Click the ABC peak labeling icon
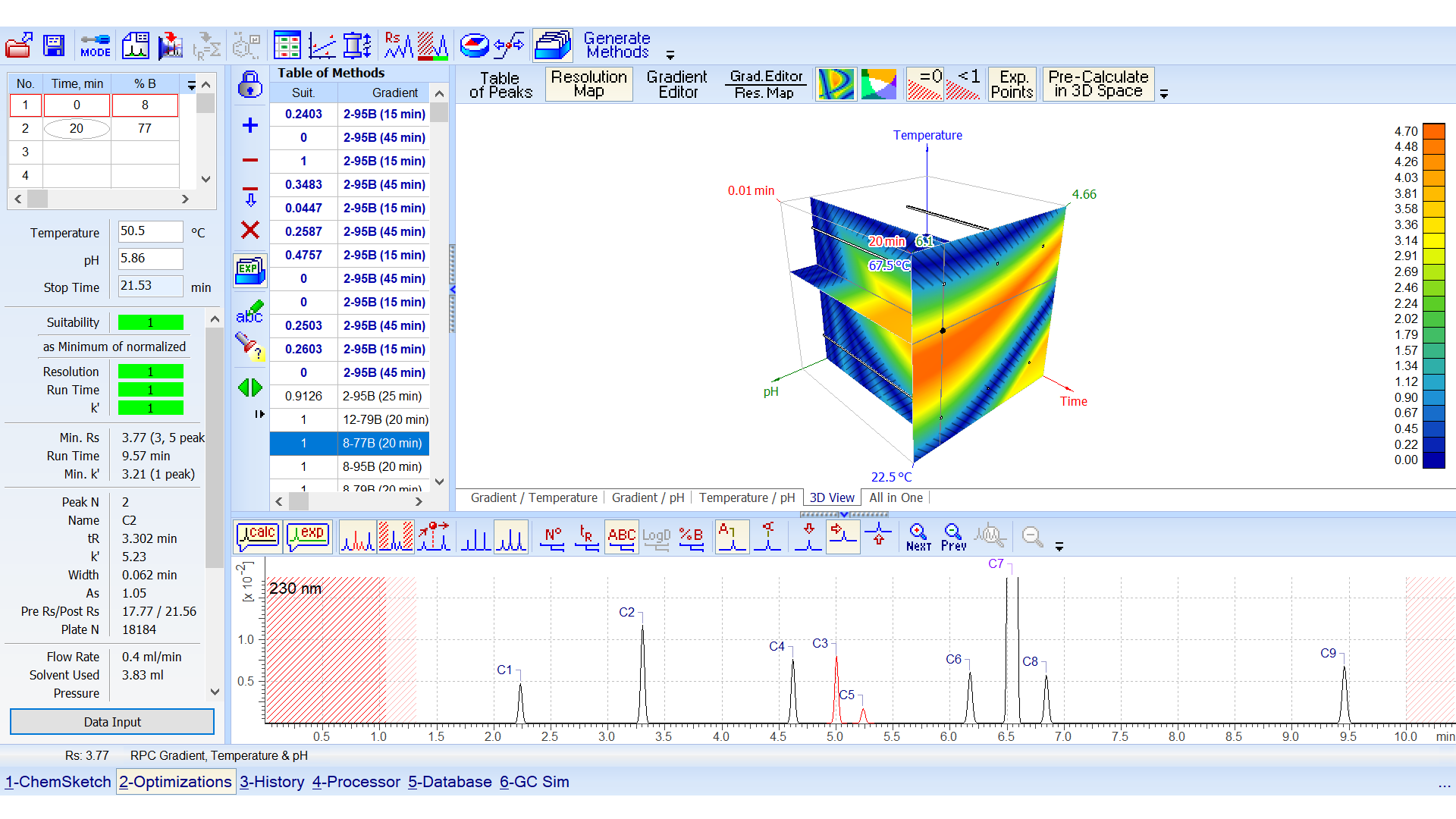This screenshot has height=819, width=1456. (622, 536)
